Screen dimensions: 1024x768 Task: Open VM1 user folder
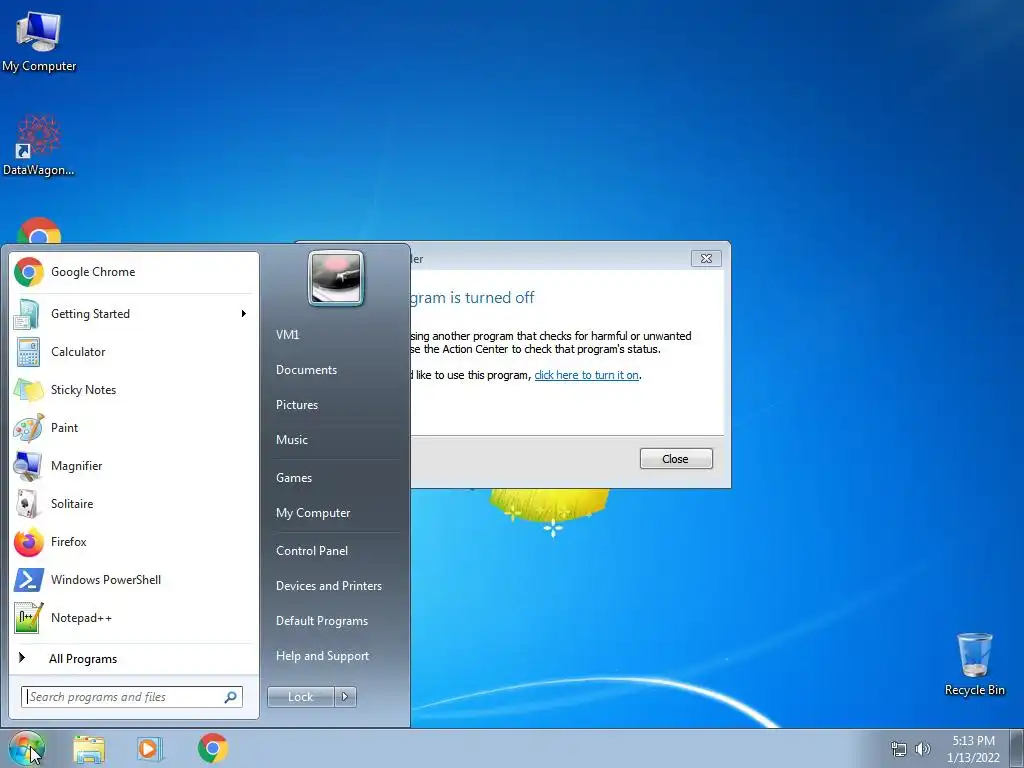coord(287,335)
